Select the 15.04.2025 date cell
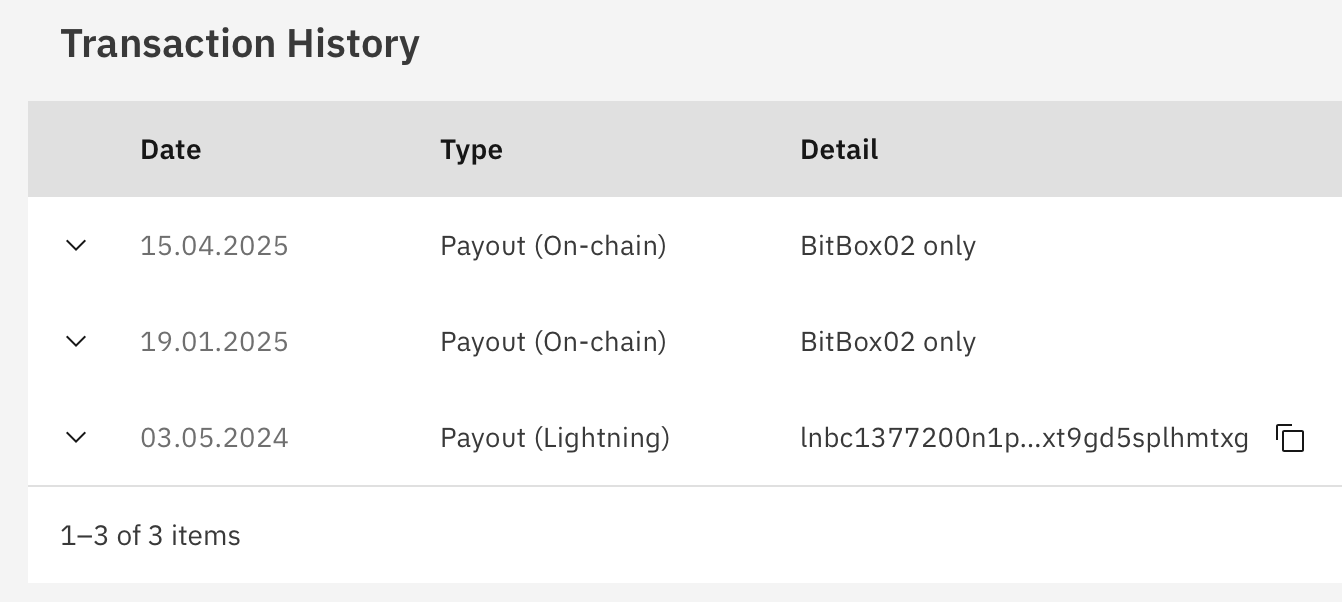The image size is (1342, 602). point(214,246)
